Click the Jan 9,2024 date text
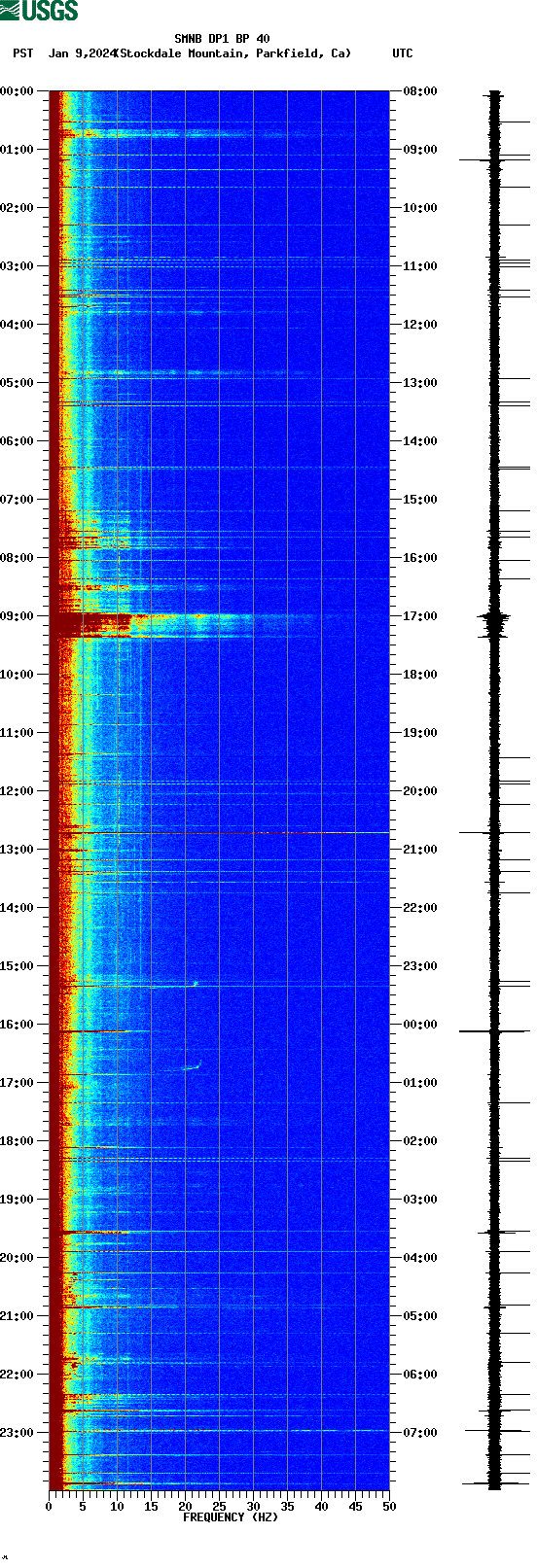The width and height of the screenshot is (537, 1568). tap(82, 53)
